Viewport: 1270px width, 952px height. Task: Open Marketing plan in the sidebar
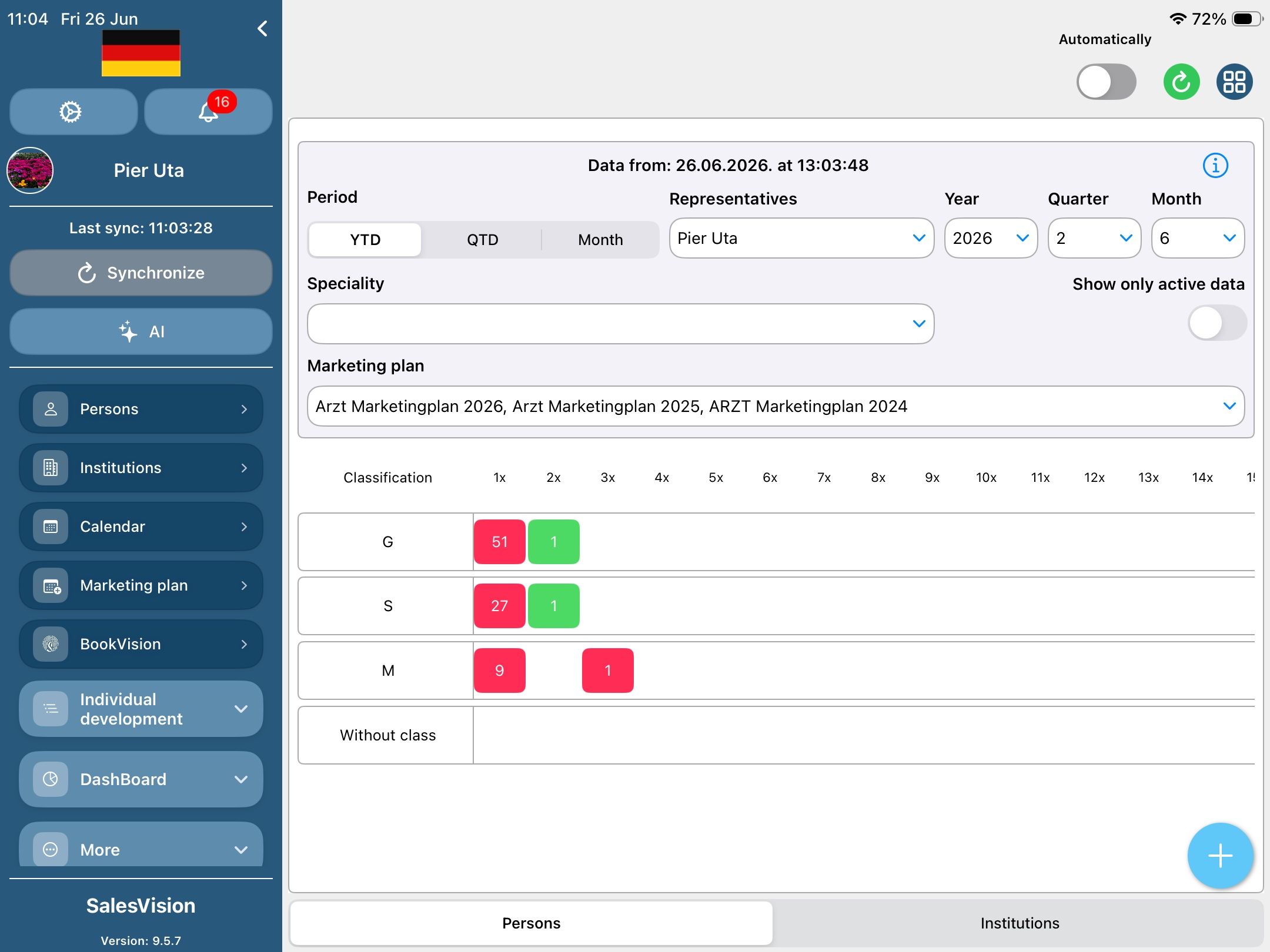(141, 585)
